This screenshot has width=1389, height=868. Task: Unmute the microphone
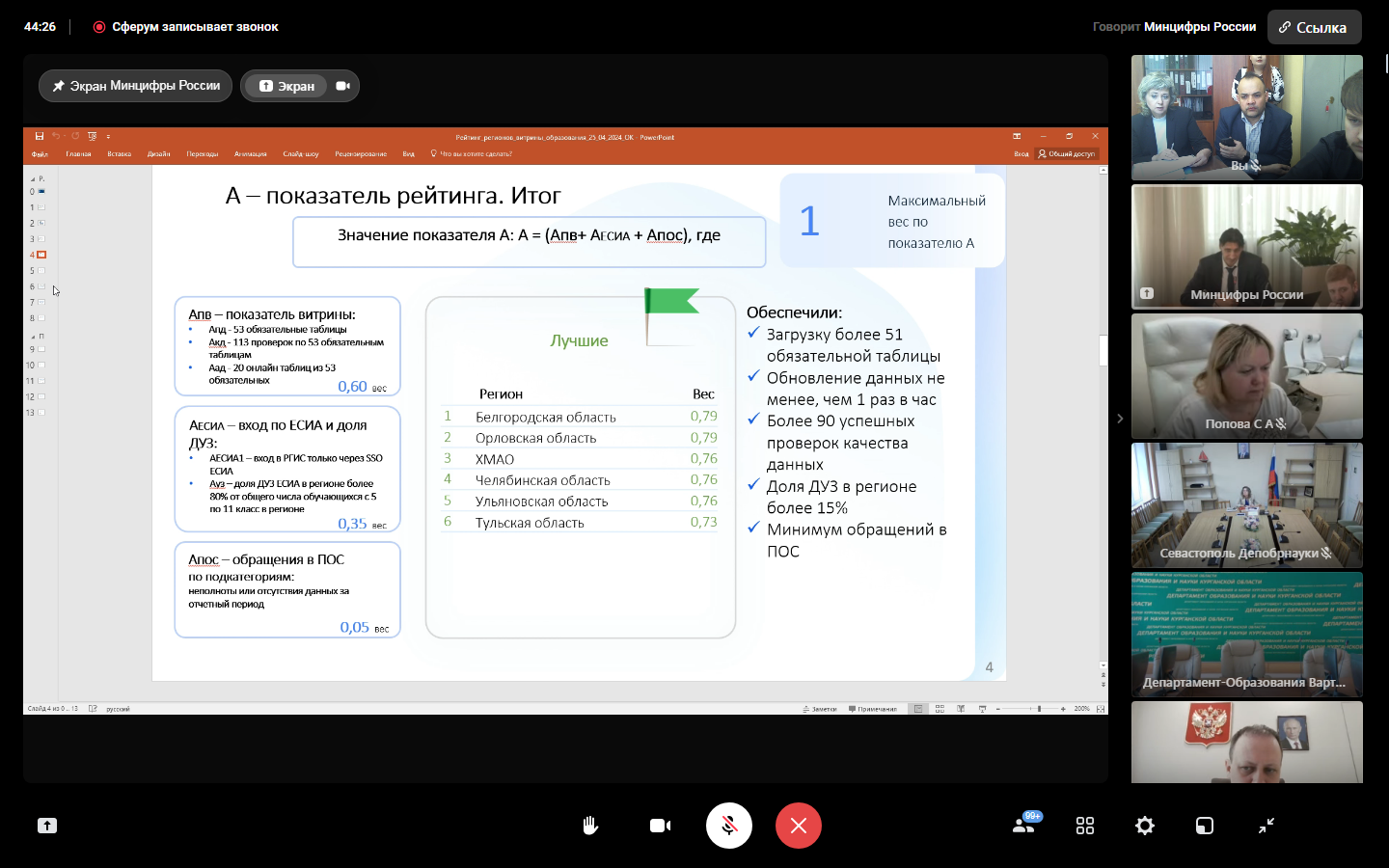coord(729,826)
